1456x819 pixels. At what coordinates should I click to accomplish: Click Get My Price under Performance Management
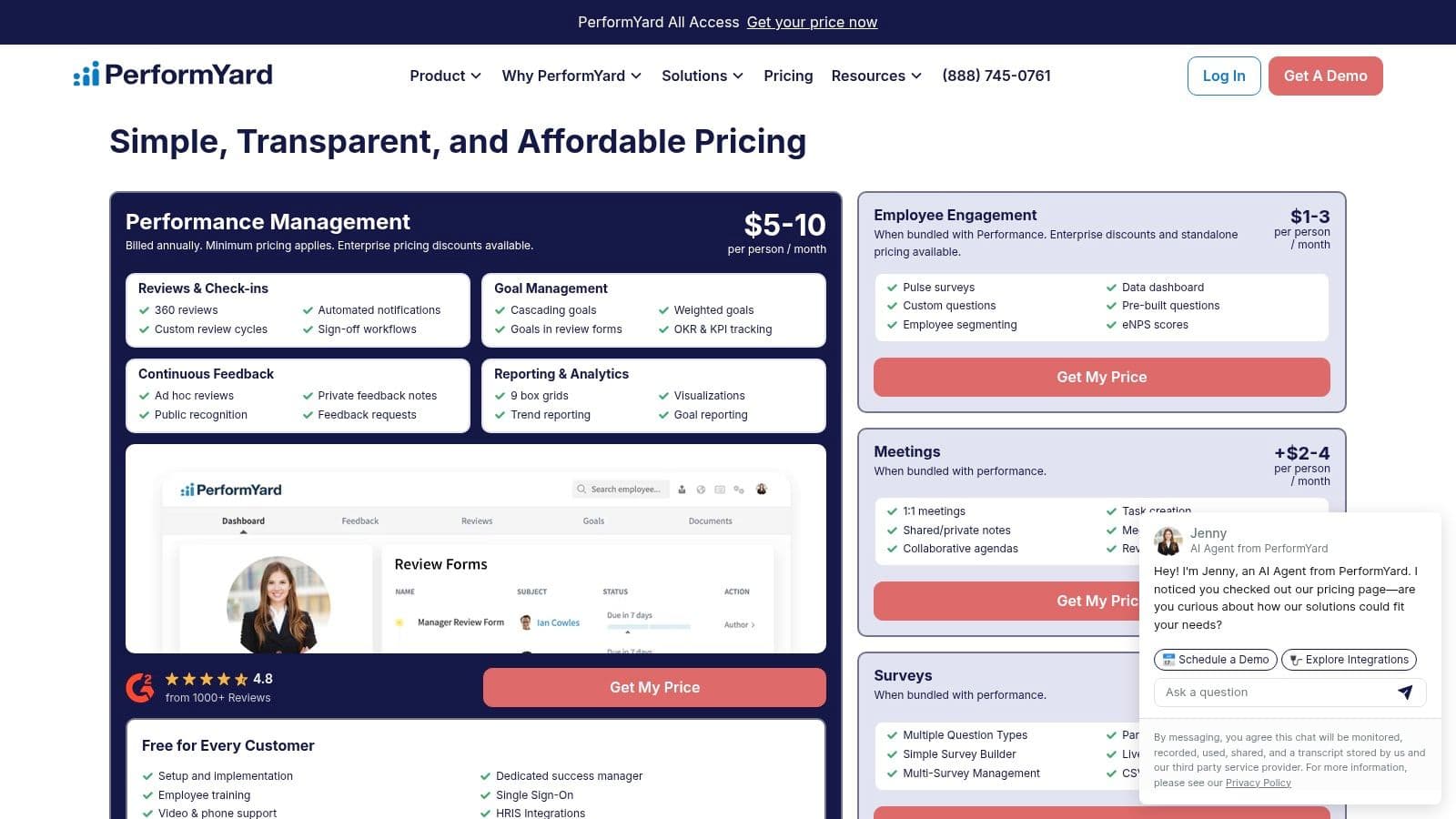(x=654, y=688)
